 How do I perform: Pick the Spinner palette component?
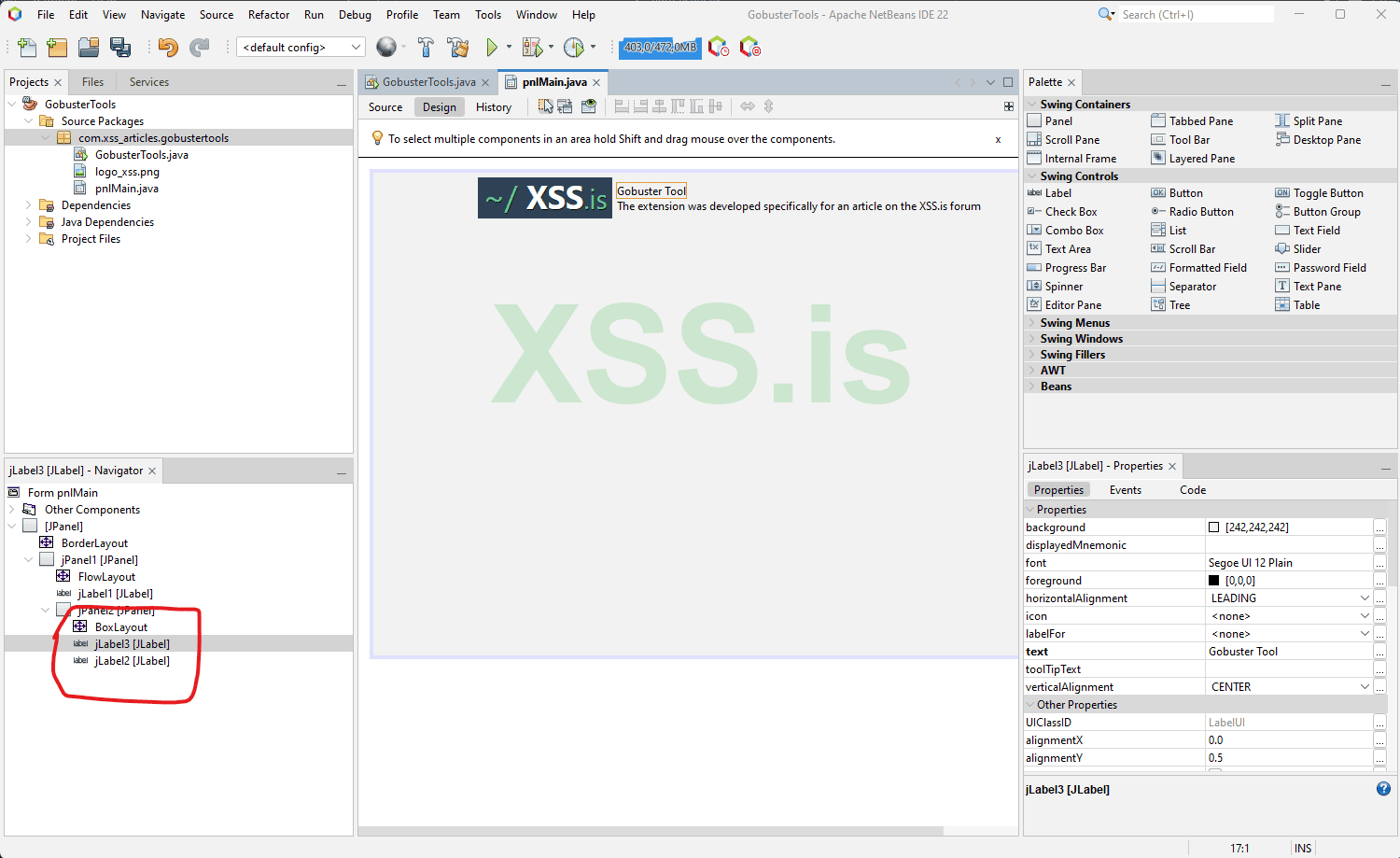pos(1055,287)
